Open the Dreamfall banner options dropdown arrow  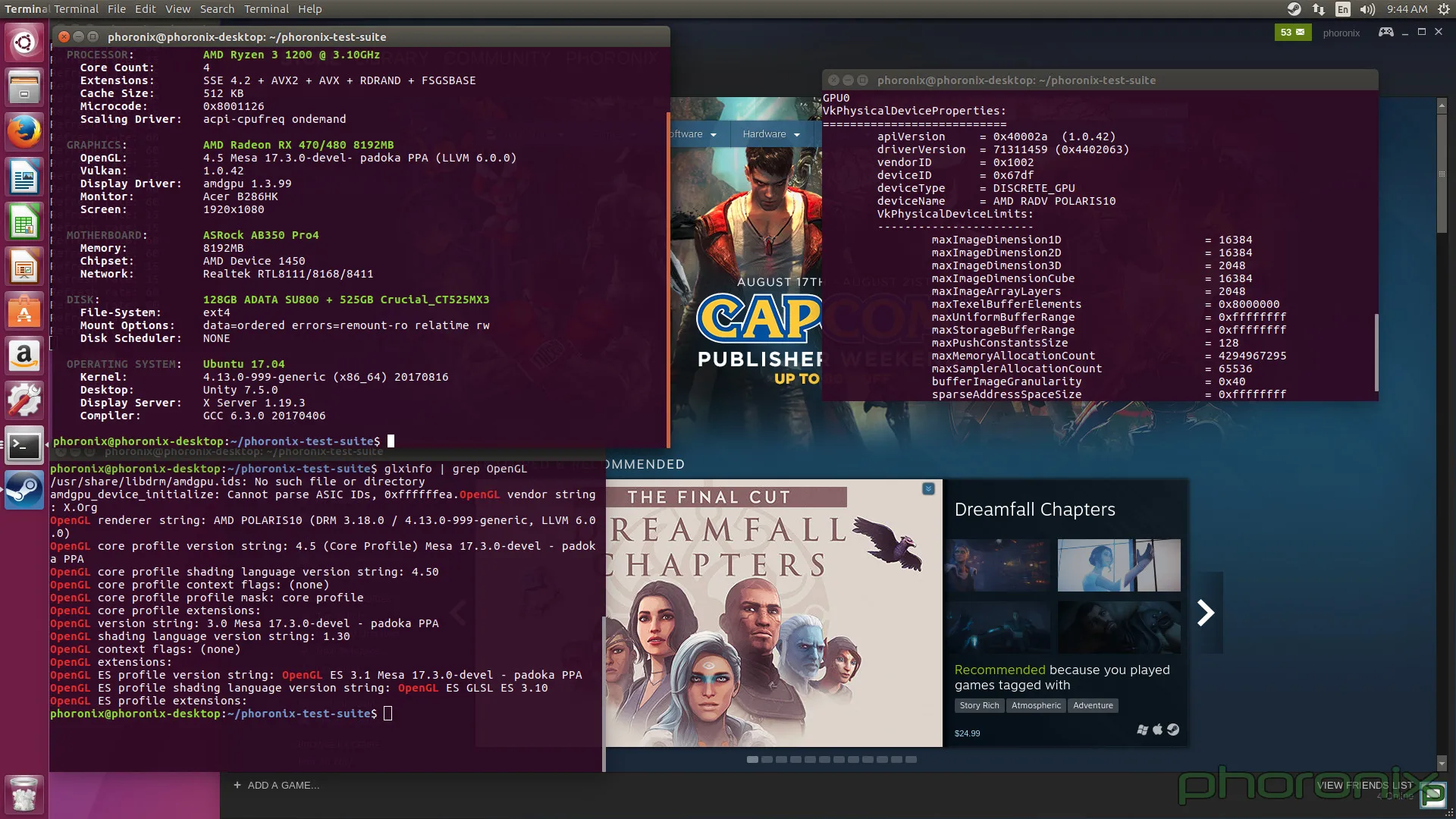928,489
